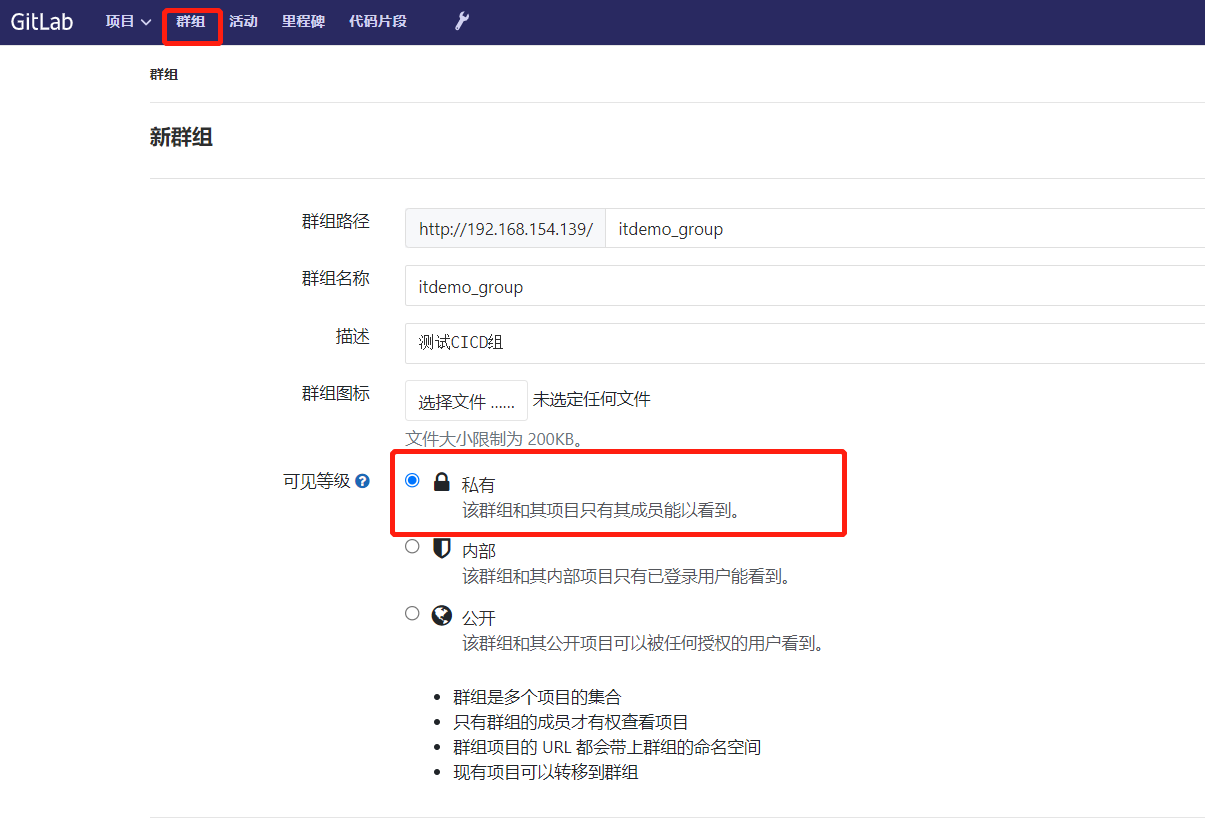This screenshot has width=1205, height=818.
Task: Open the 里程碑 navigation item
Action: click(x=303, y=21)
